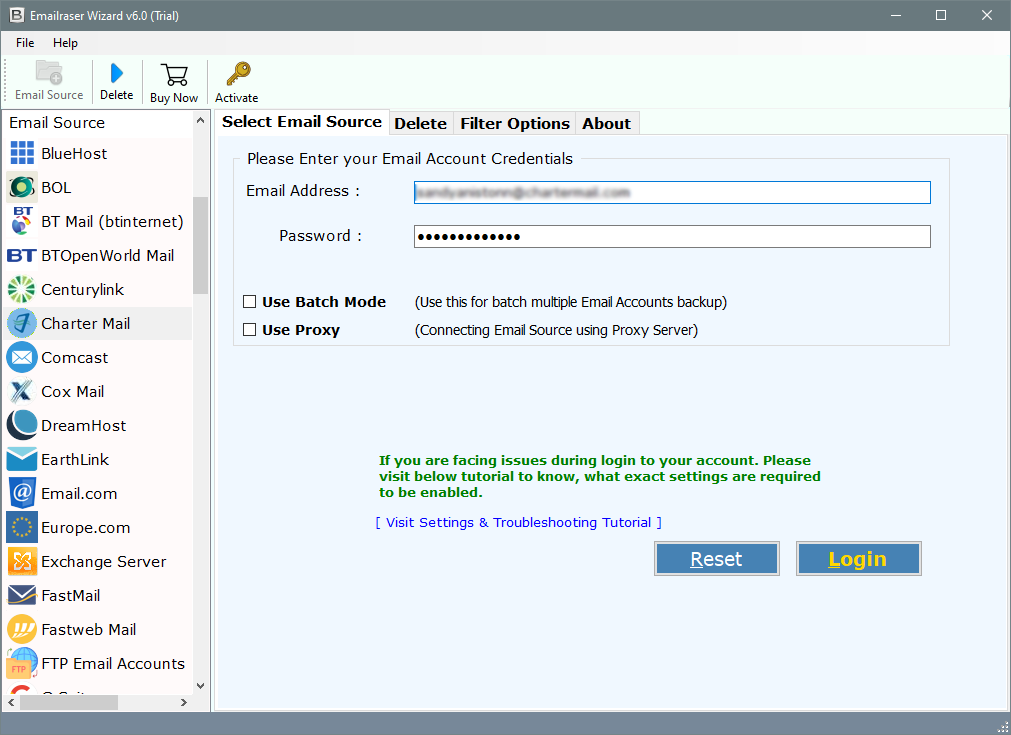Pick the Comcast envelope icon
Viewport: 1011px width, 735px height.
tap(22, 358)
